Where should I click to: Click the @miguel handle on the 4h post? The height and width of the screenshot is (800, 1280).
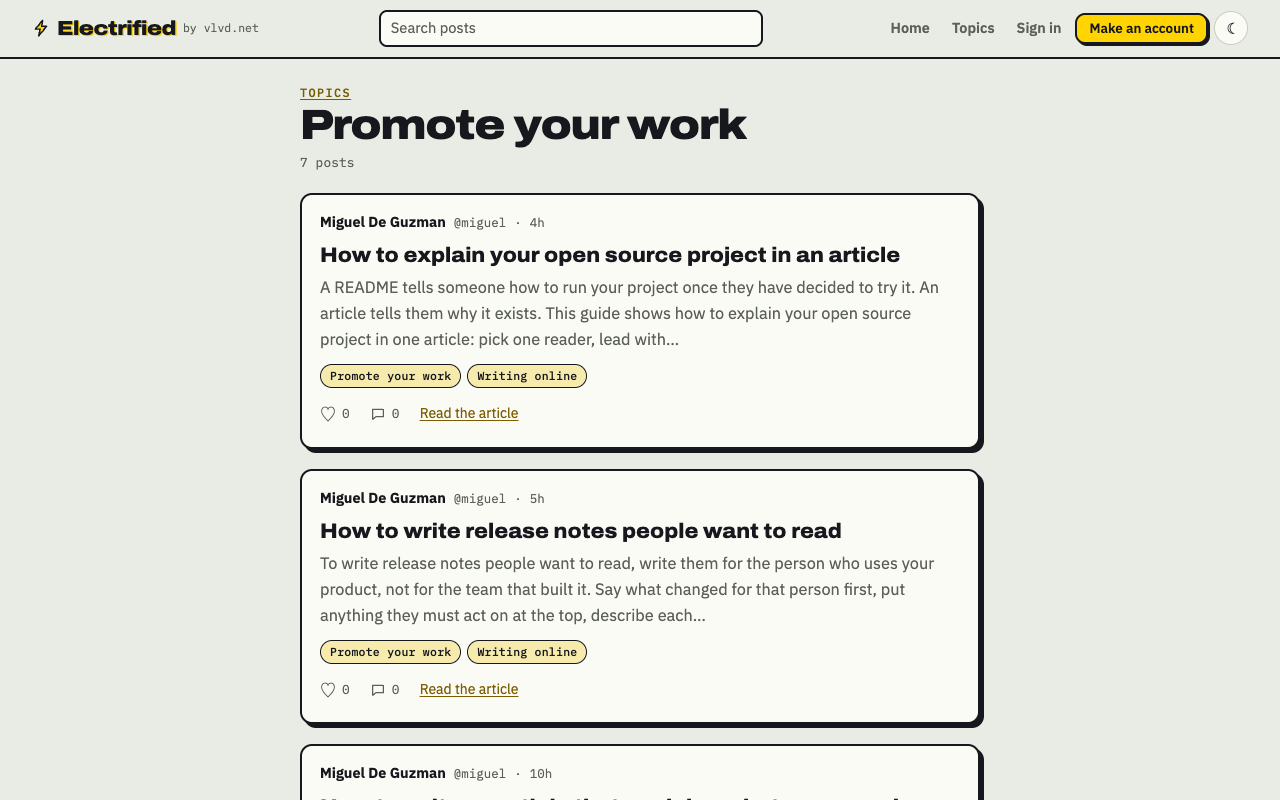(x=480, y=223)
